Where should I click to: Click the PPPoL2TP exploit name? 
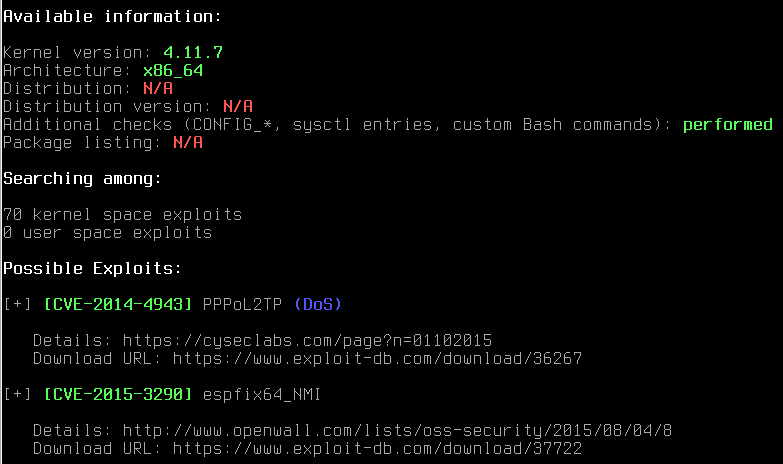click(x=243, y=304)
